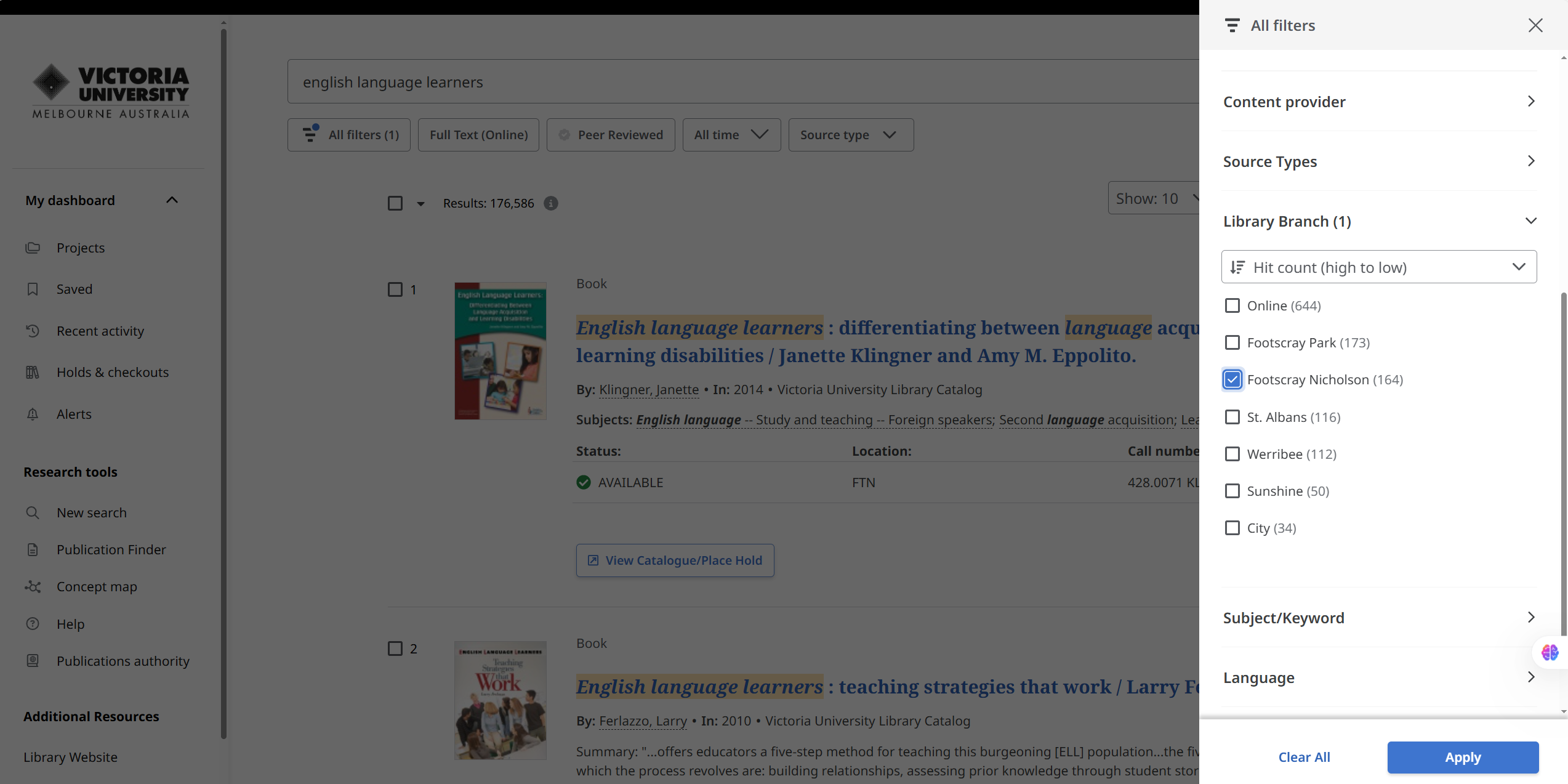Click the Publication Finder document icon

[33, 549]
